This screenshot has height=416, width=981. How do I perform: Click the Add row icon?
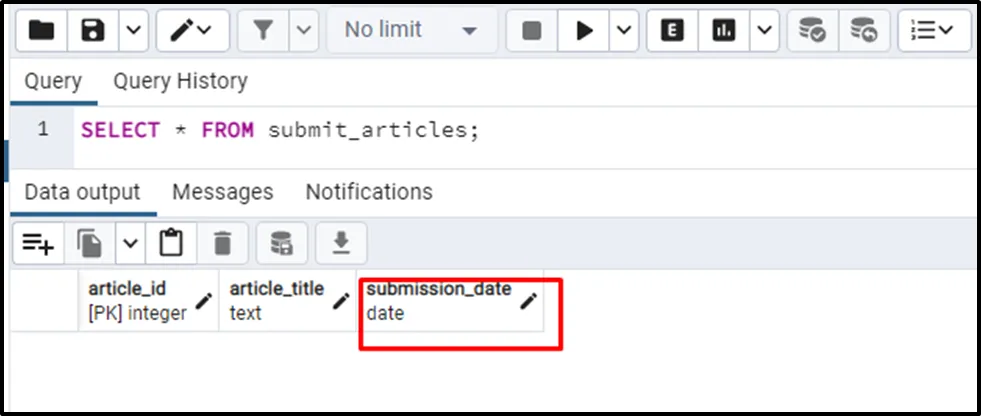point(38,242)
